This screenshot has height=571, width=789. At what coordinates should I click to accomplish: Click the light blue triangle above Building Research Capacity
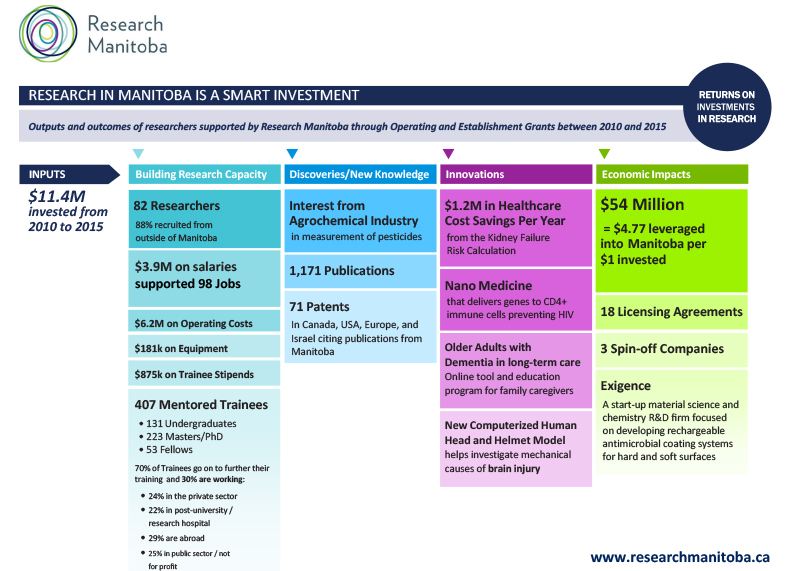tap(138, 153)
